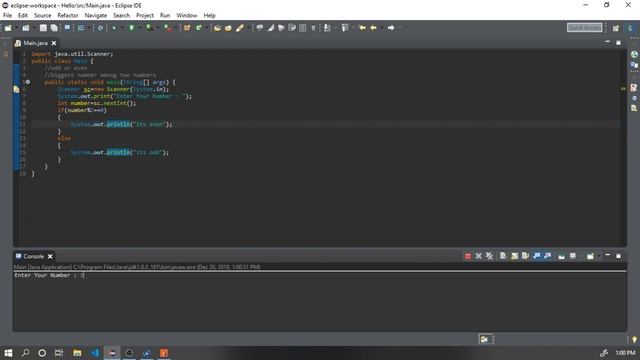The height and width of the screenshot is (360, 640).
Task: Open the Edit menu
Action: 23,16
